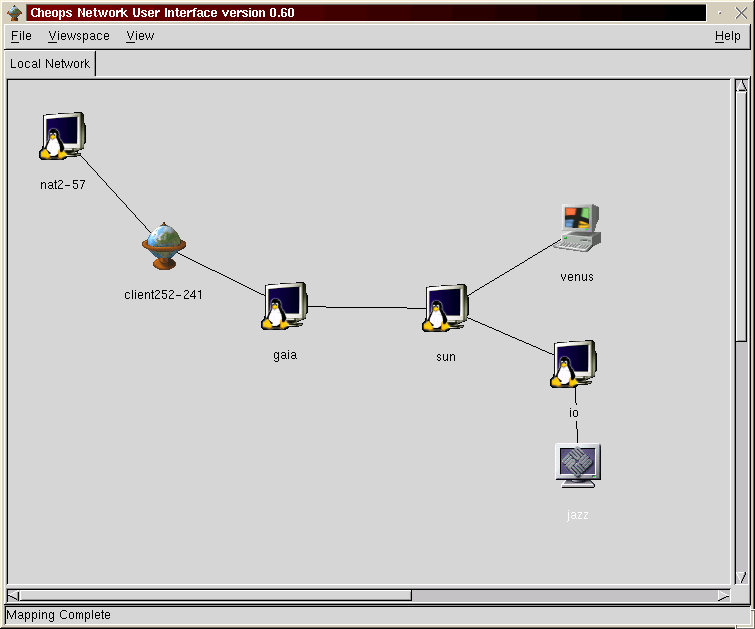Click the horizontal scrollbar right arrow
Image resolution: width=755 pixels, height=629 pixels.
tap(724, 596)
